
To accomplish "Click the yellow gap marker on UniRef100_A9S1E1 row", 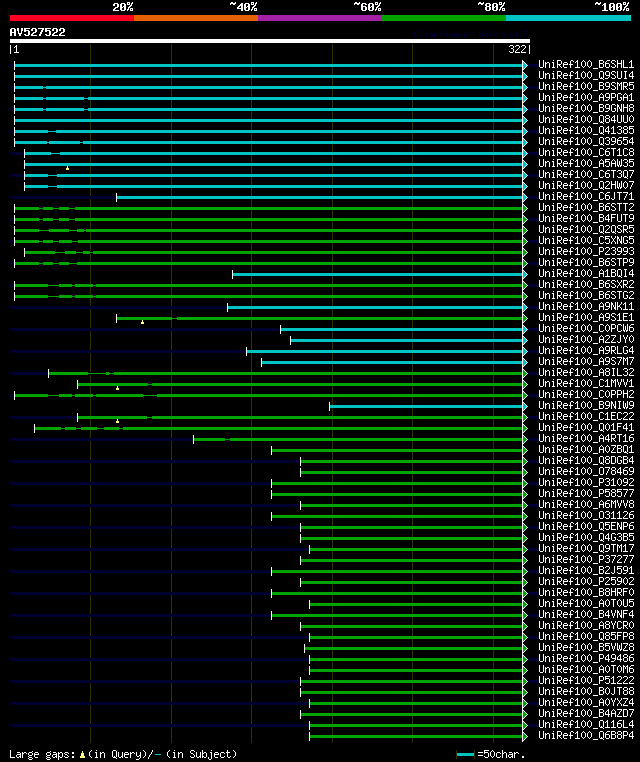I will 142,322.
